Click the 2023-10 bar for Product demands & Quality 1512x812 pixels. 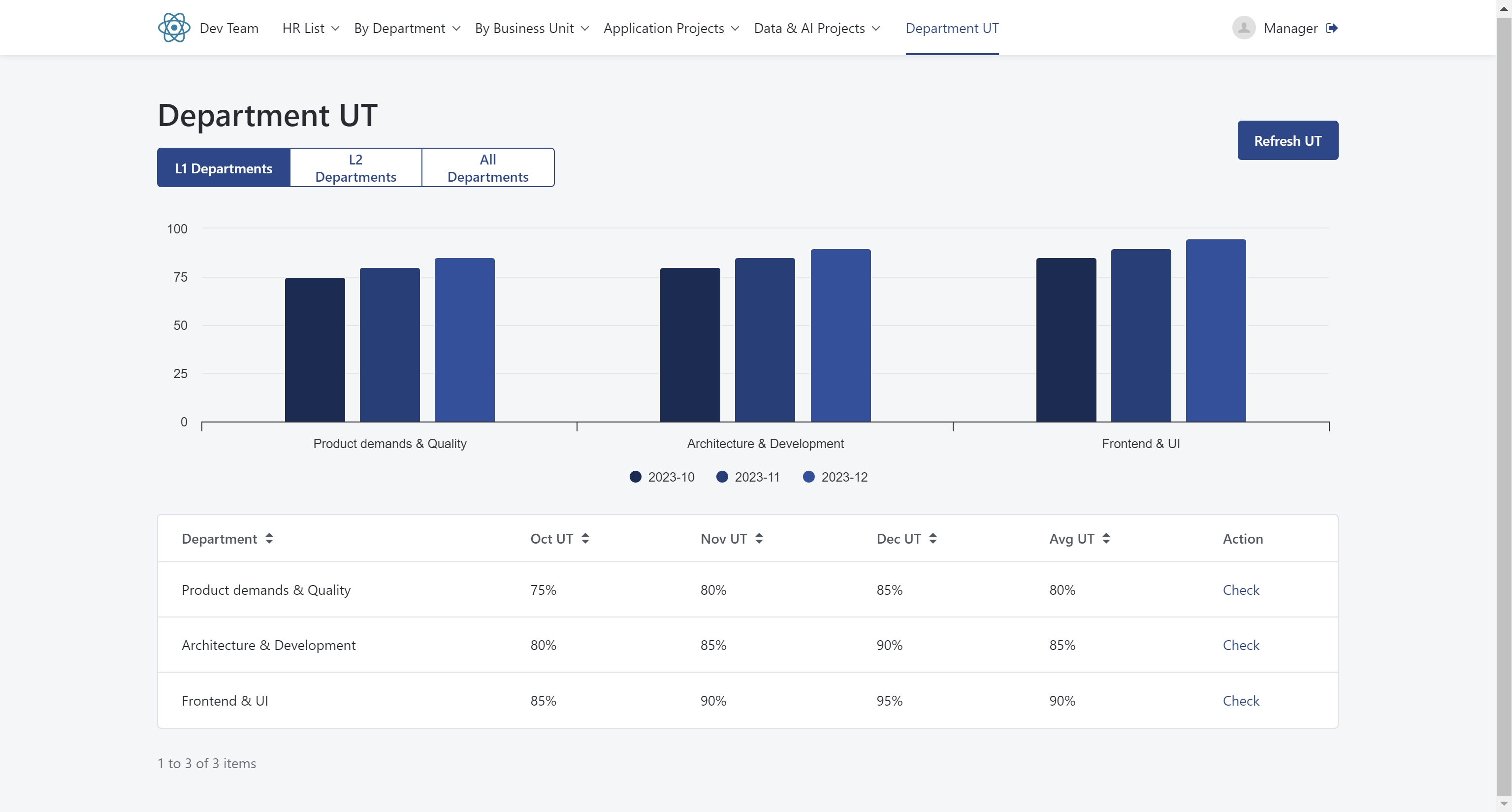tap(315, 350)
